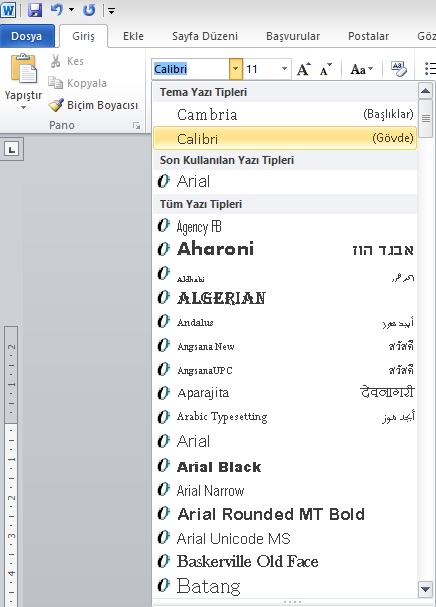Select the Aldhabi font

(285, 274)
